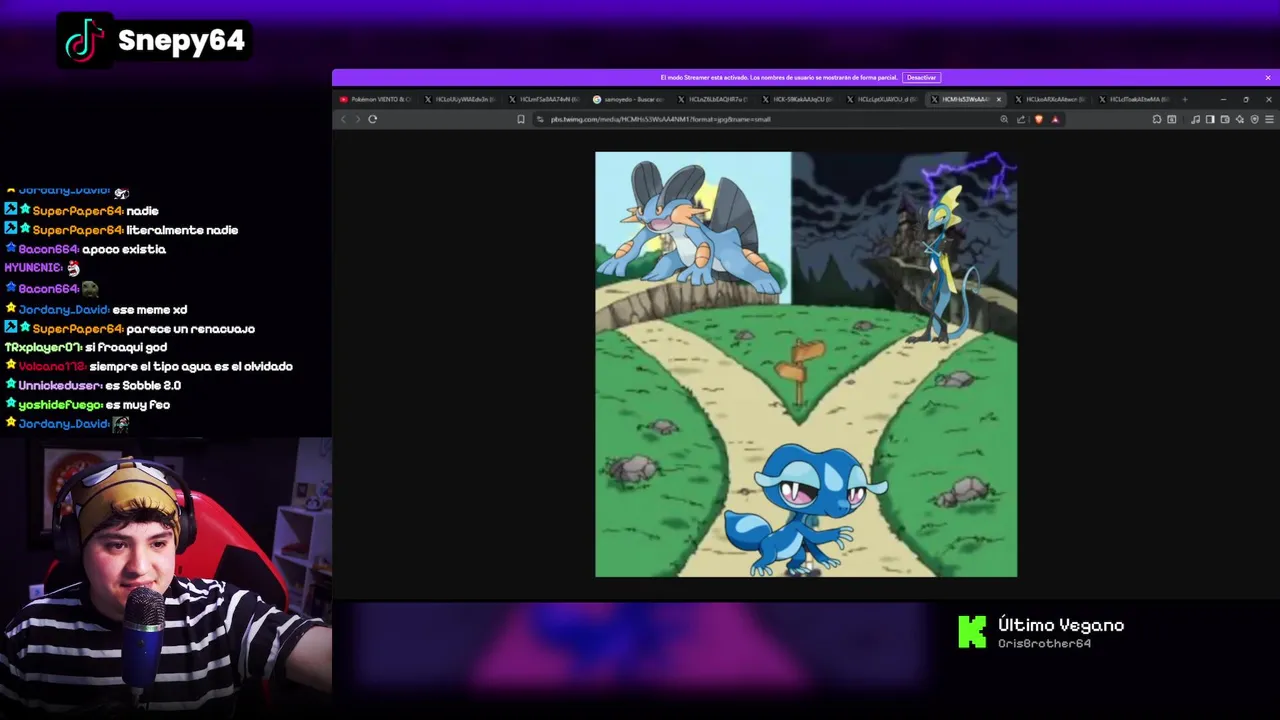Click the streamer webcam feed
The height and width of the screenshot is (720, 1280).
tap(166, 578)
